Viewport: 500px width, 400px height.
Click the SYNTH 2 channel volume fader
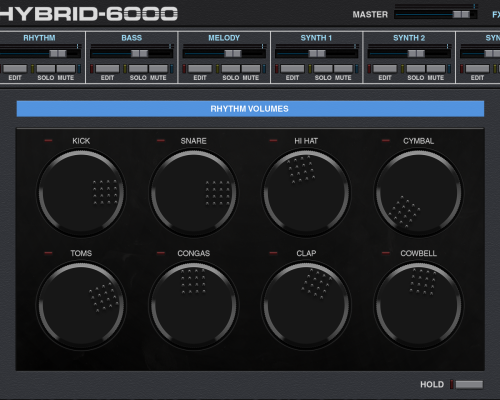pos(416,53)
